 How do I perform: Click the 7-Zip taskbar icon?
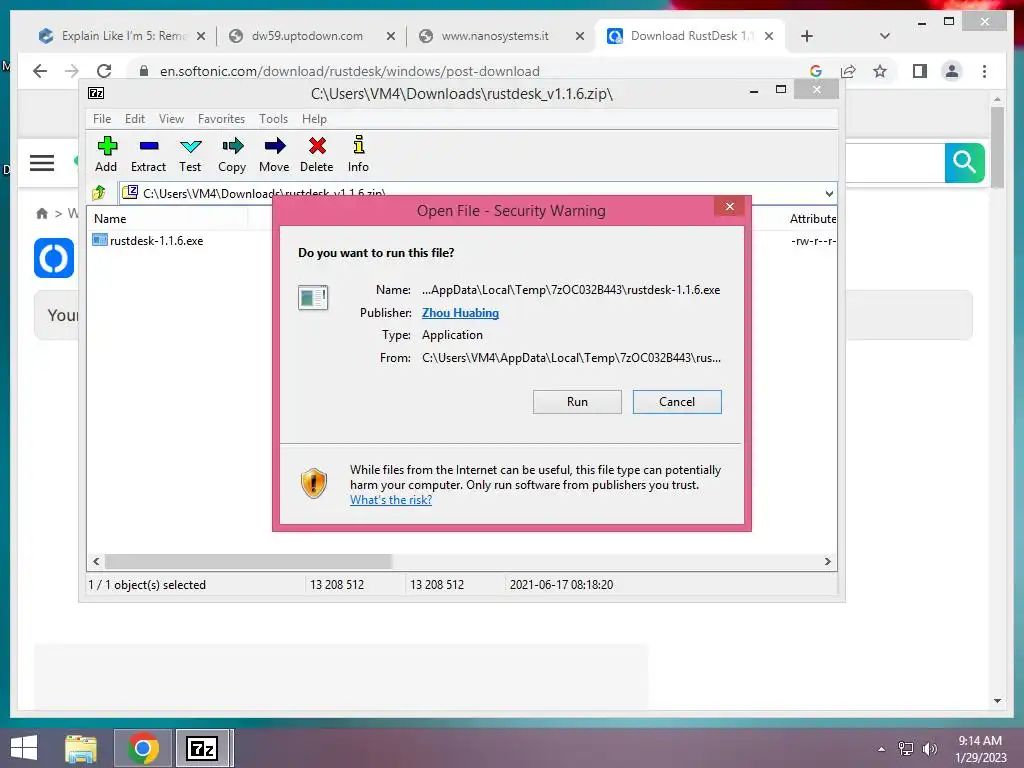[202, 748]
